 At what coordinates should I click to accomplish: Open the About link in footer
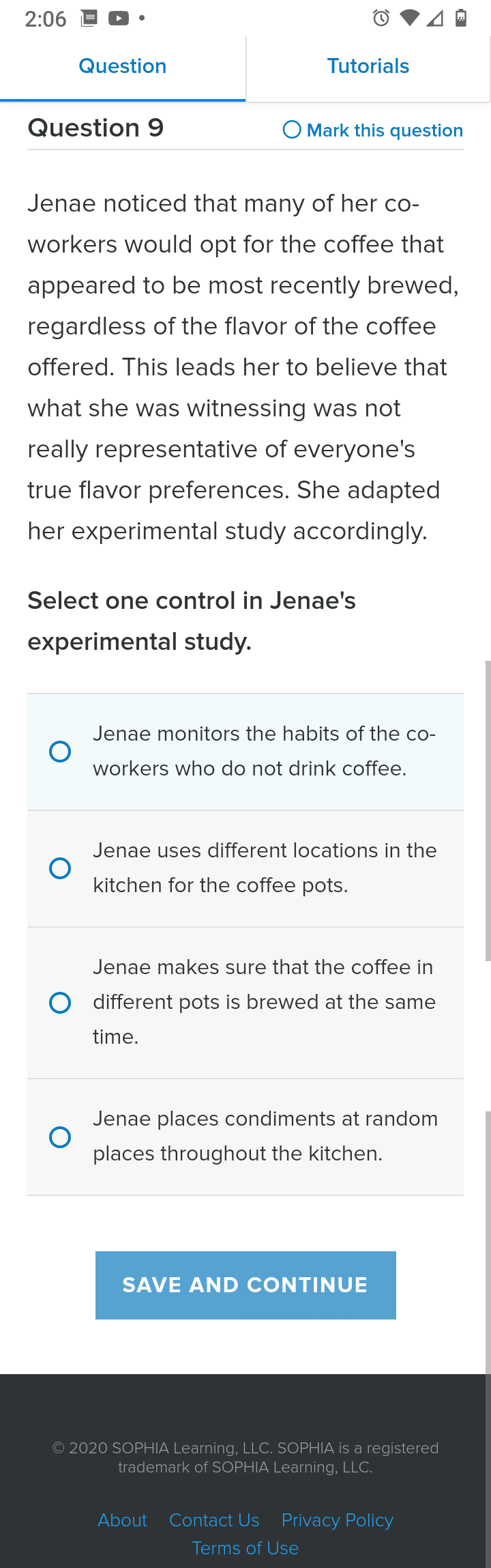(123, 1520)
